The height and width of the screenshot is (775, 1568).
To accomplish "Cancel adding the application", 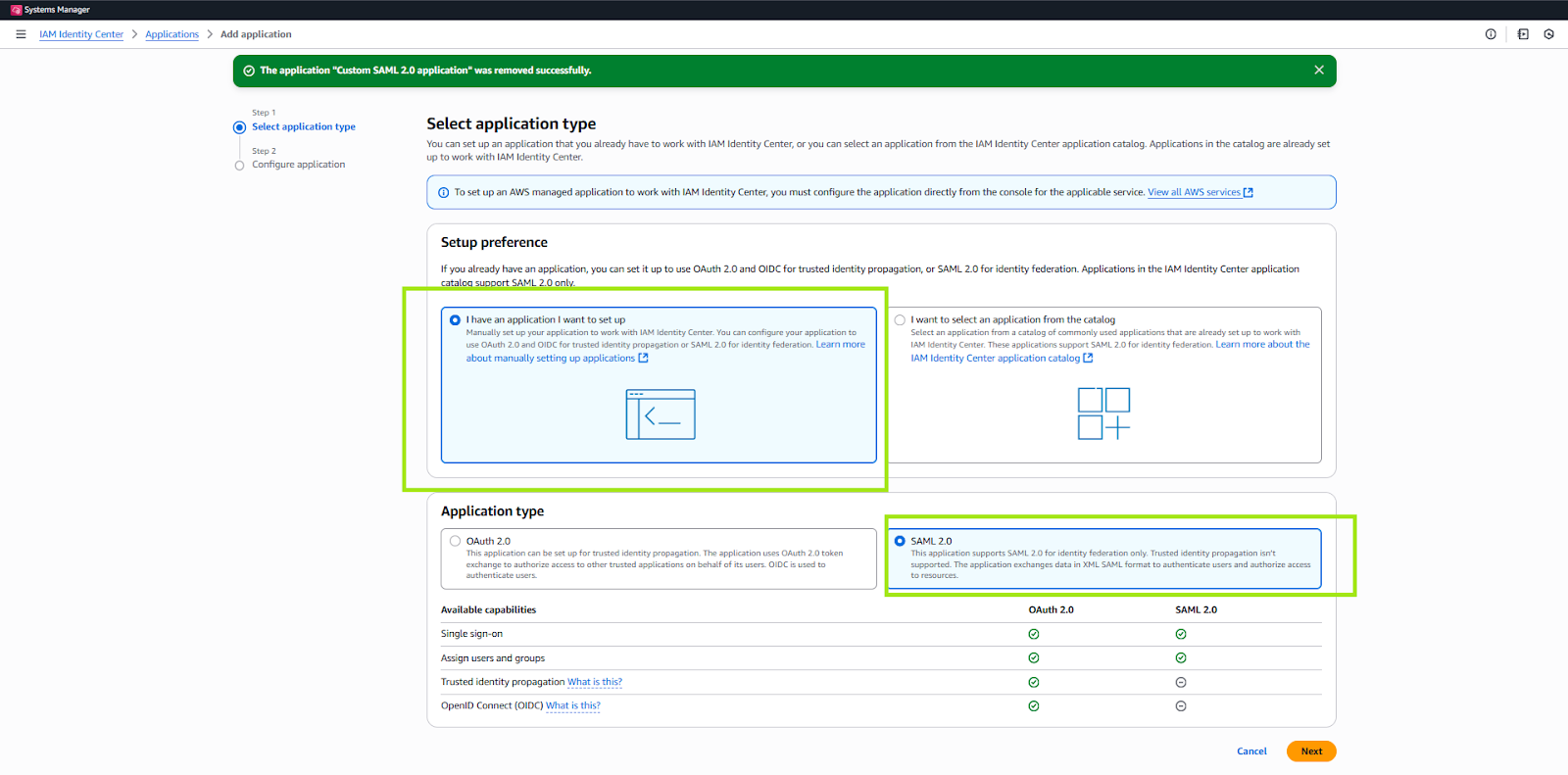I will [x=1251, y=751].
